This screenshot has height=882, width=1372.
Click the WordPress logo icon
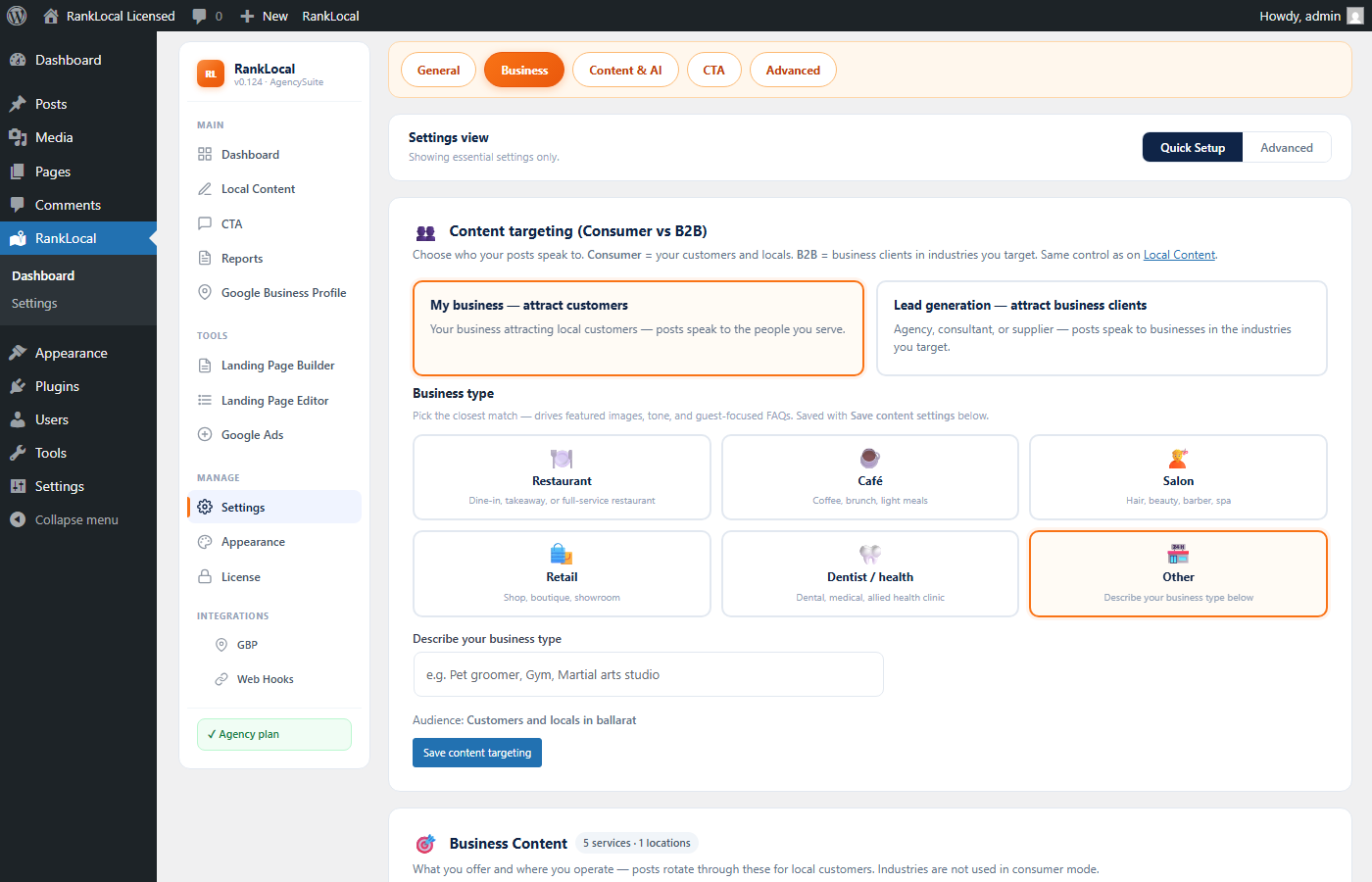coord(17,16)
